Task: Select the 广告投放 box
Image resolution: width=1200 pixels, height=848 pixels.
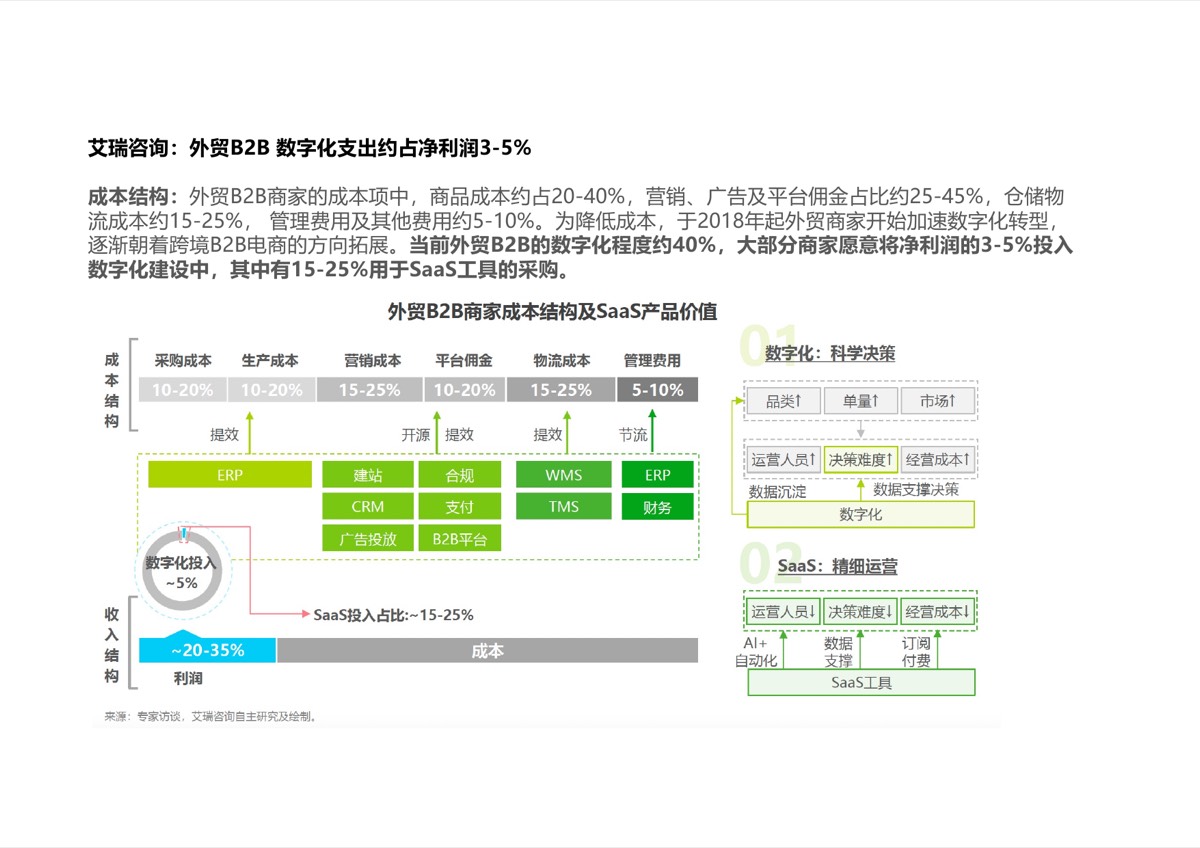Action: (x=367, y=539)
